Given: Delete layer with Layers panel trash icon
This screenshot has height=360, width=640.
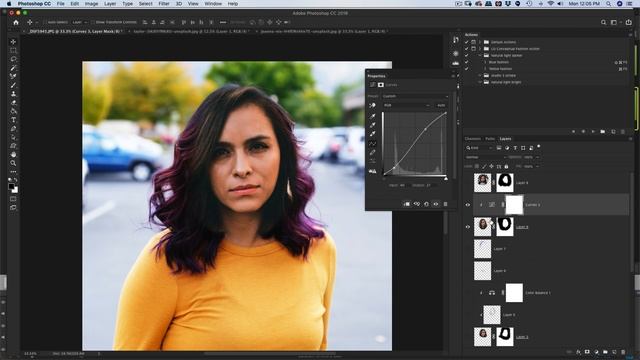Looking at the screenshot, I should (x=623, y=352).
